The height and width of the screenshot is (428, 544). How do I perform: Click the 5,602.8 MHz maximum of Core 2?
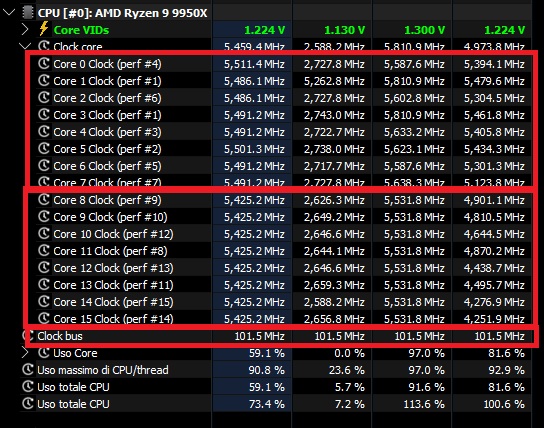(x=414, y=98)
